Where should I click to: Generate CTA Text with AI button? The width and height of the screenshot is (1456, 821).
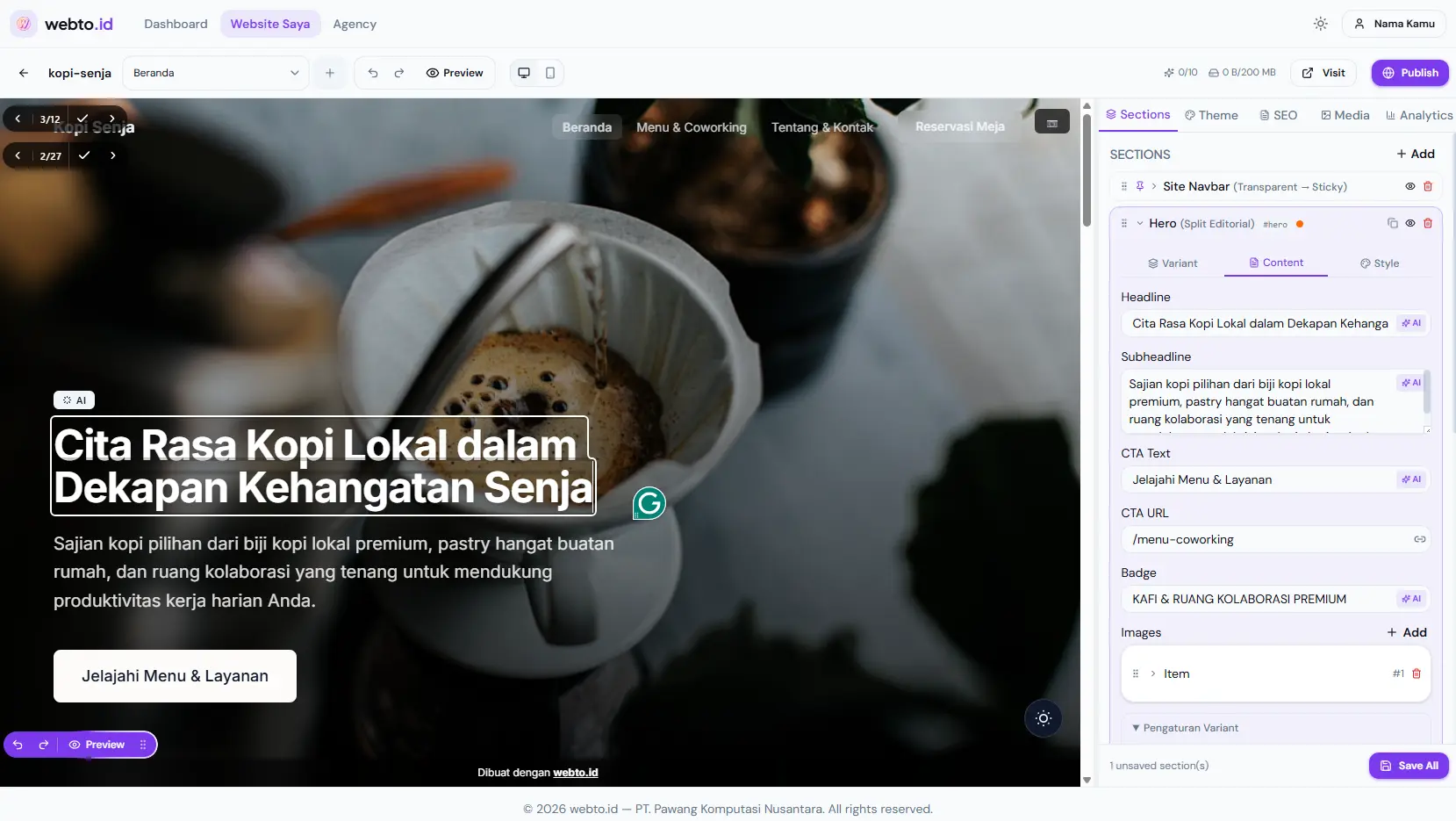click(1411, 479)
